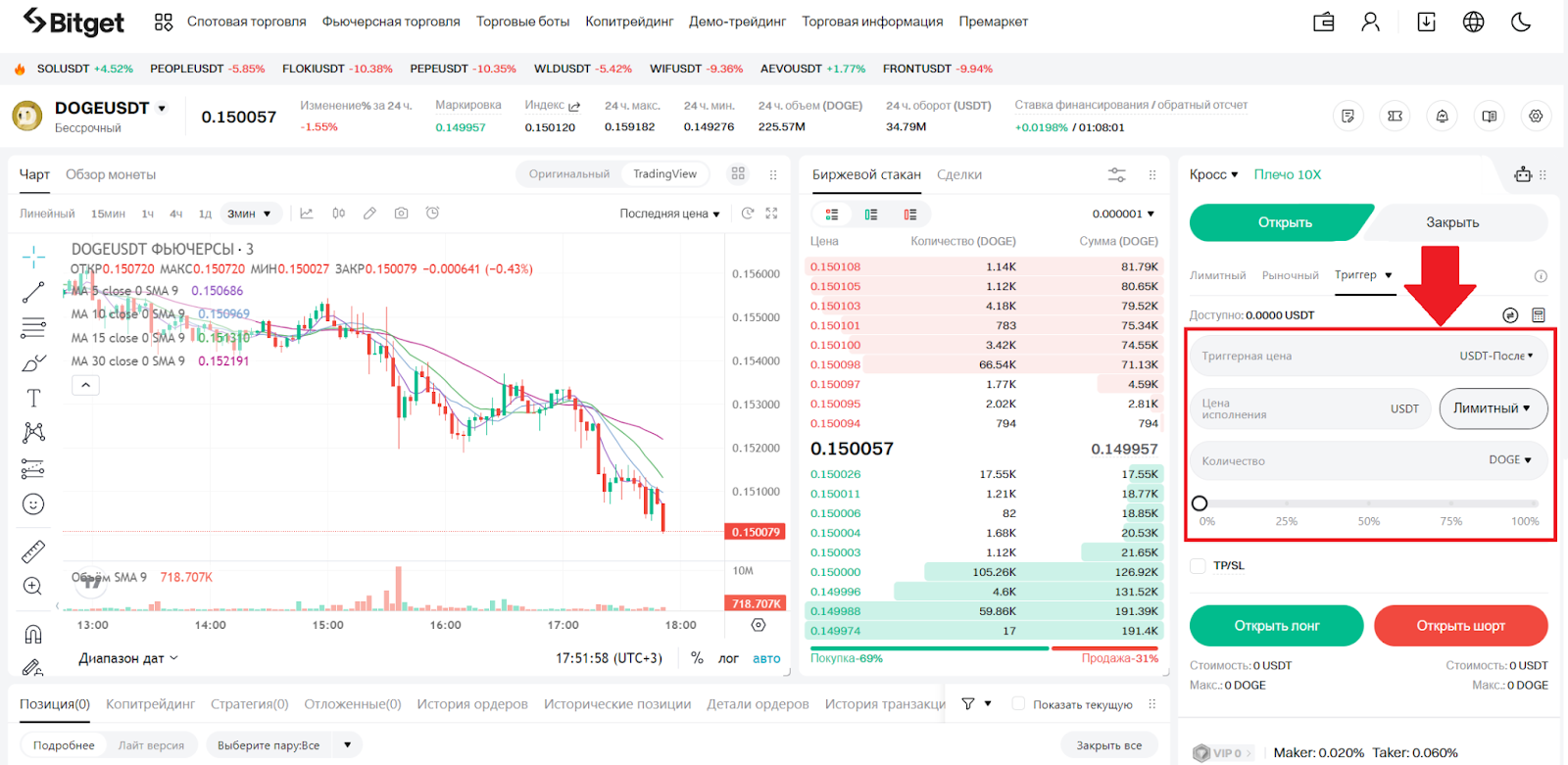Open the emoji icons chart tool
This screenshot has width=1568, height=765.
coord(33,504)
